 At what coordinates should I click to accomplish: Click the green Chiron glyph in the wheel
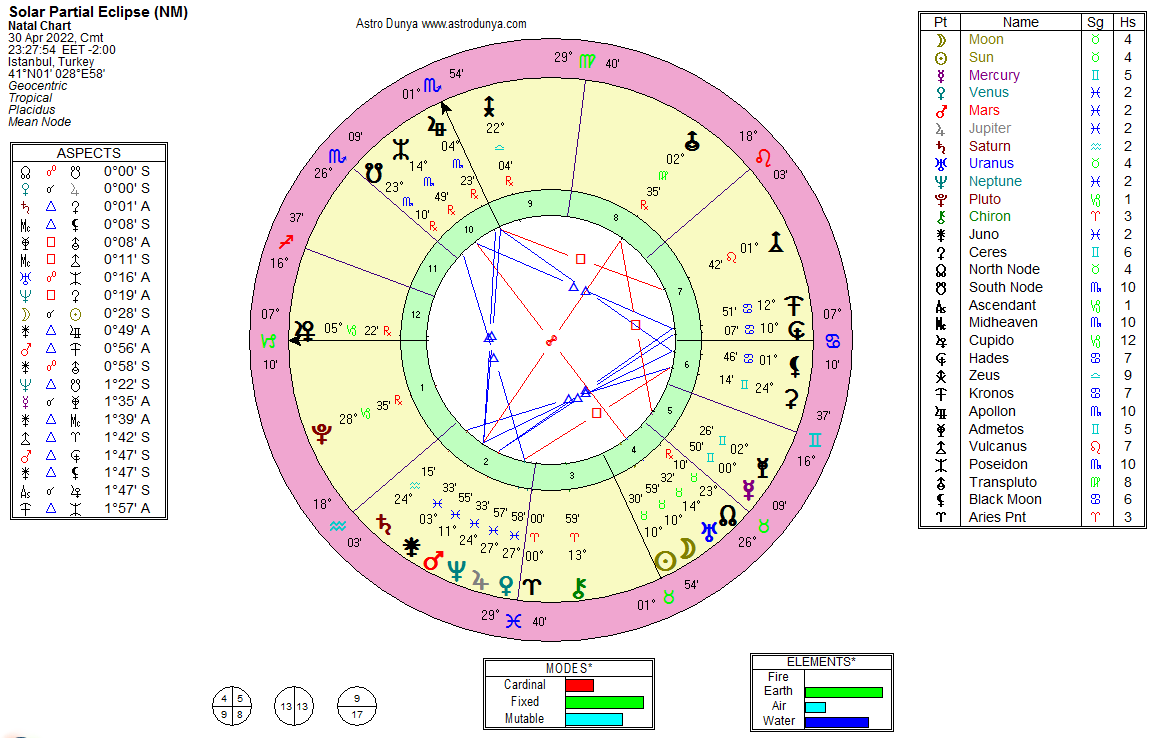coord(579,588)
